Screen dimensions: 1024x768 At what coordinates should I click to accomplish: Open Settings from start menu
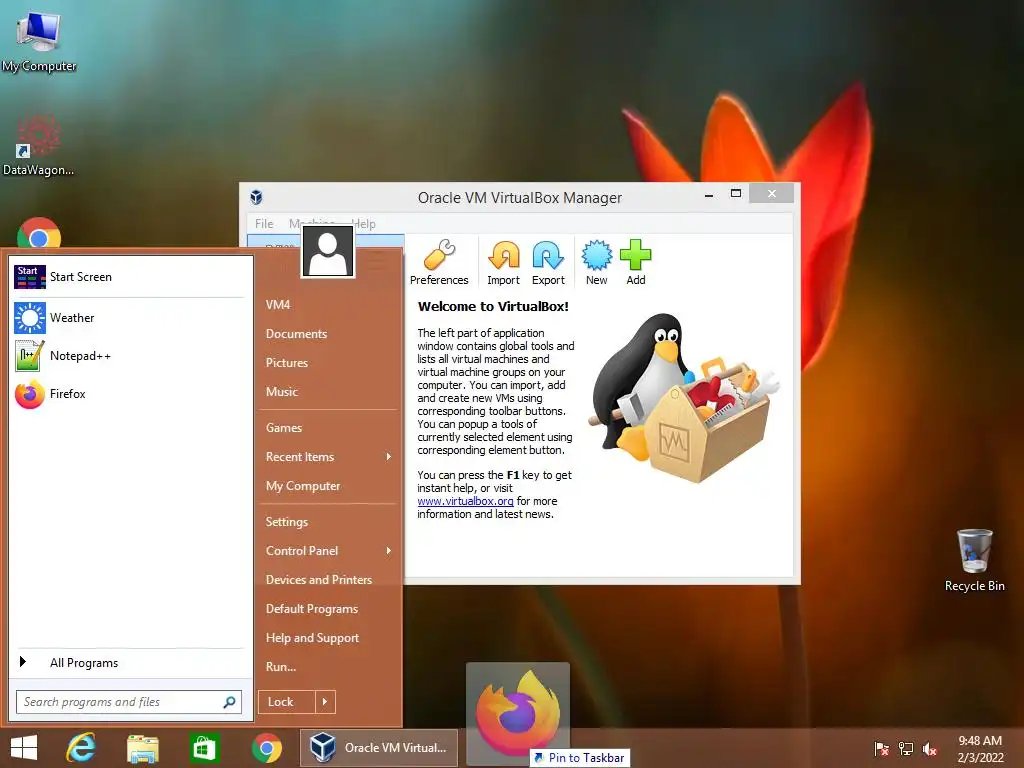(x=286, y=522)
